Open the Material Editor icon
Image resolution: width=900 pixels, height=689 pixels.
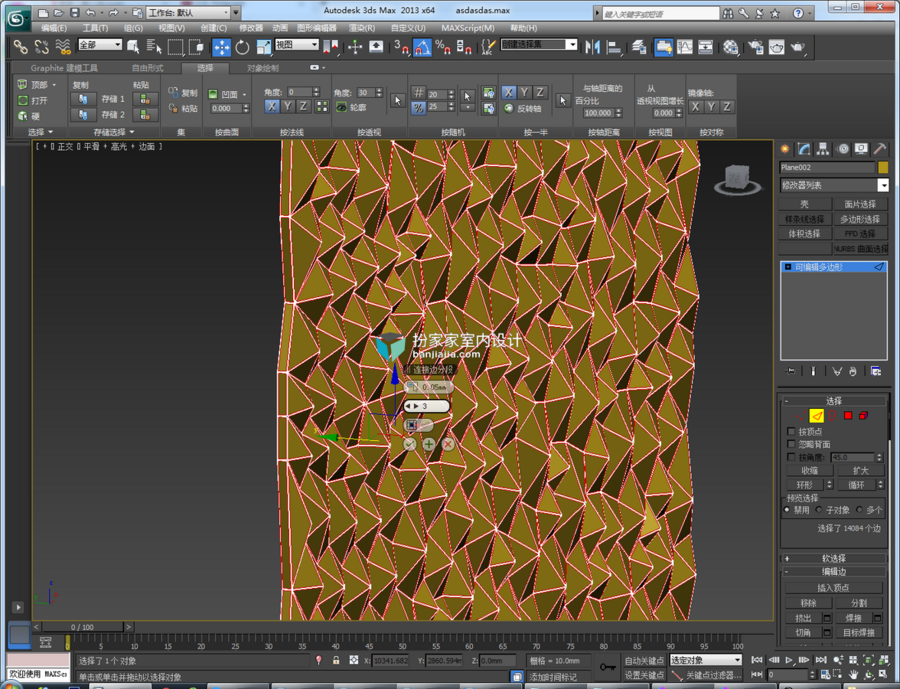[730, 47]
